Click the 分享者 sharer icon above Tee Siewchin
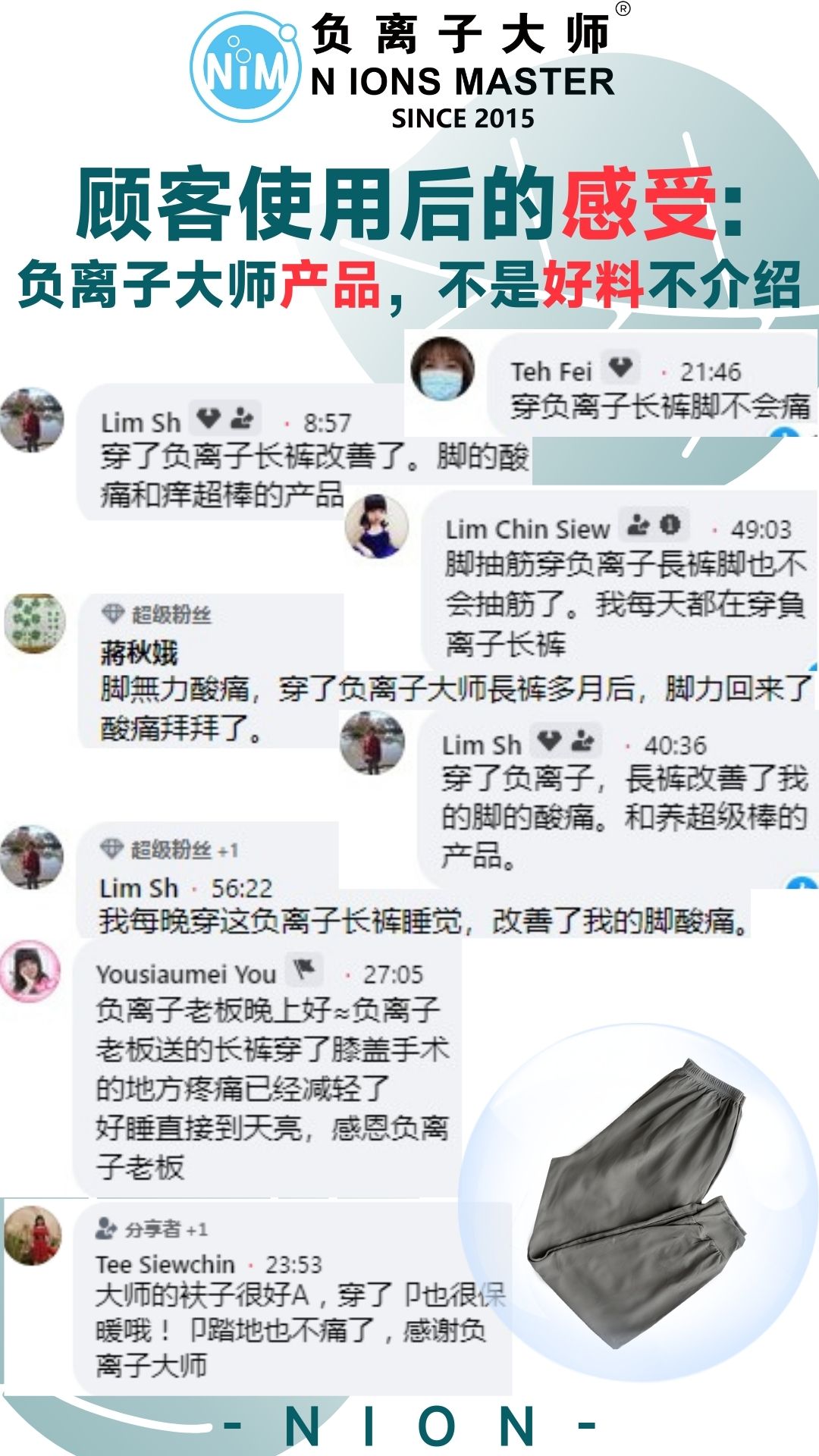 click(107, 1228)
